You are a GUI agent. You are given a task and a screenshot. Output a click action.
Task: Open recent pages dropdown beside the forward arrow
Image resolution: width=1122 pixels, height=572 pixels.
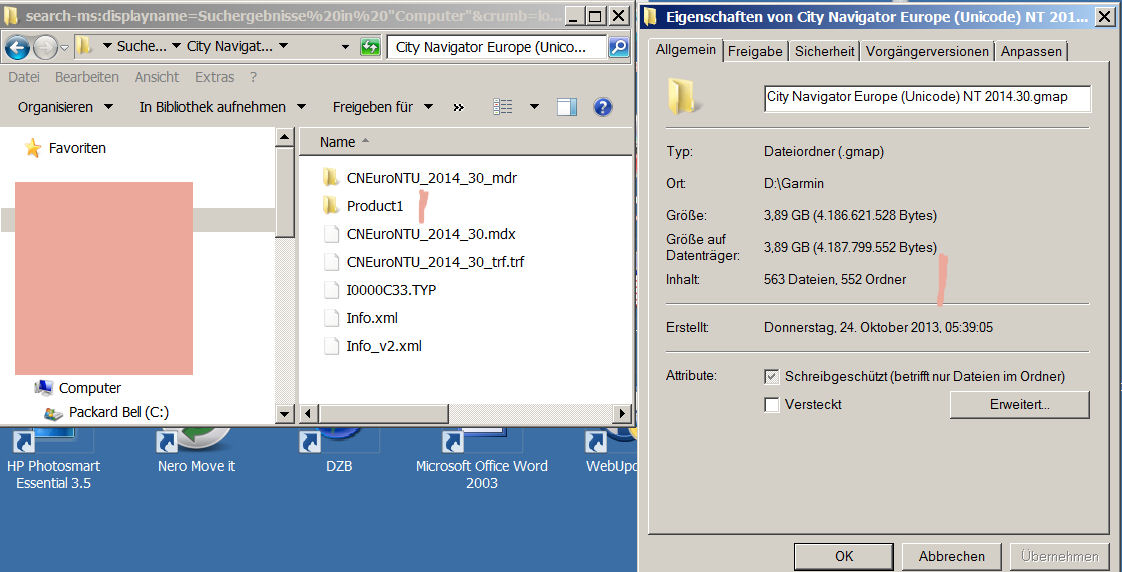pyautogui.click(x=64, y=48)
